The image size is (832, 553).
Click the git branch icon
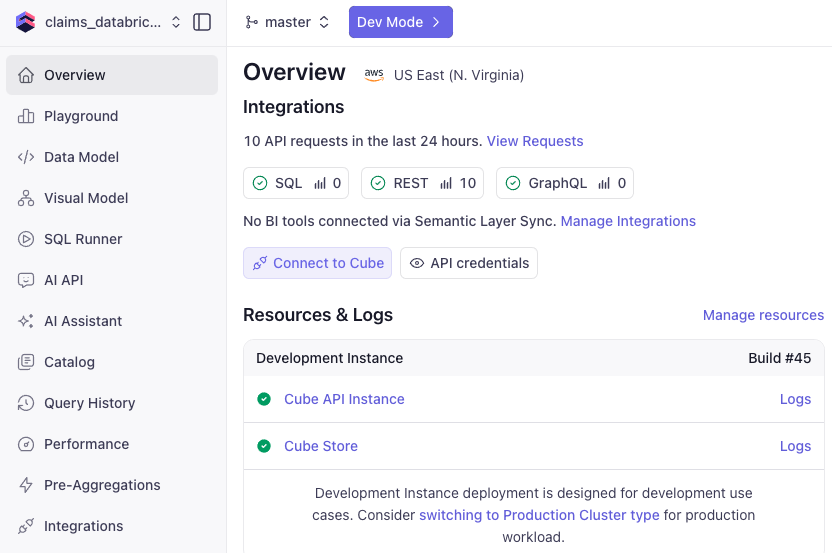(x=252, y=22)
